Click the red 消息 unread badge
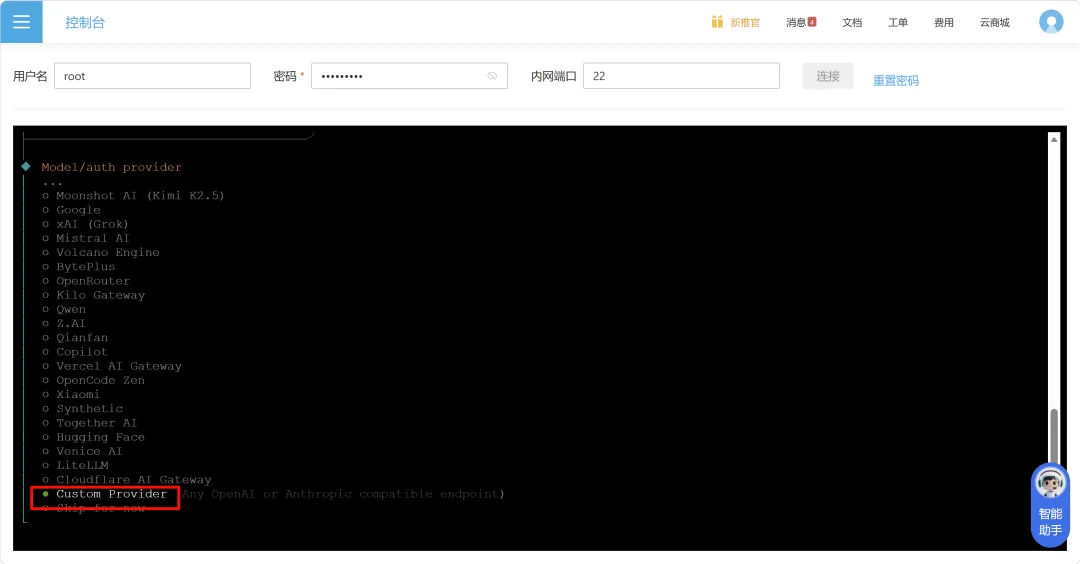The image size is (1080, 564). (x=812, y=22)
